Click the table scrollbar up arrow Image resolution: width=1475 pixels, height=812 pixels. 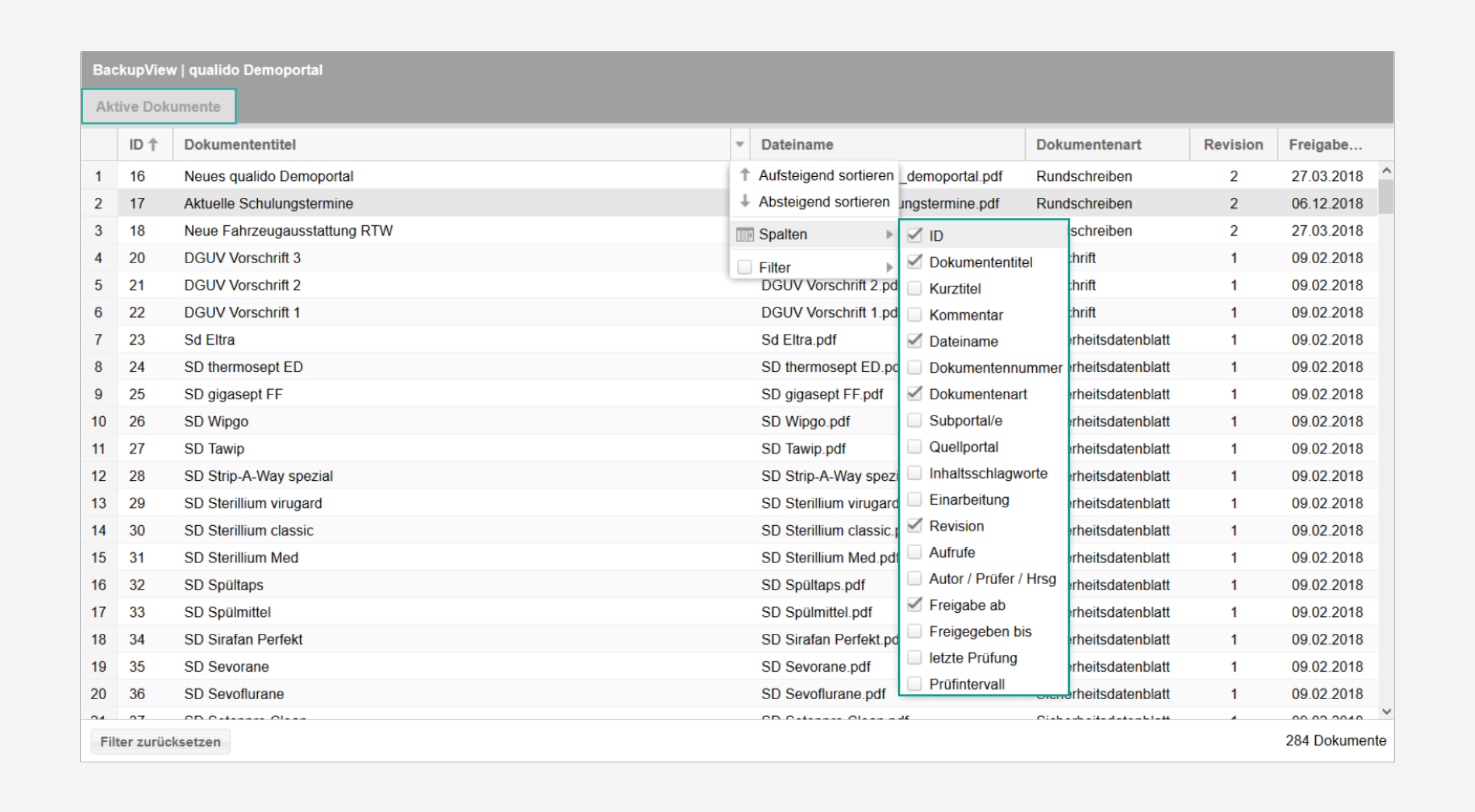pyautogui.click(x=1387, y=170)
